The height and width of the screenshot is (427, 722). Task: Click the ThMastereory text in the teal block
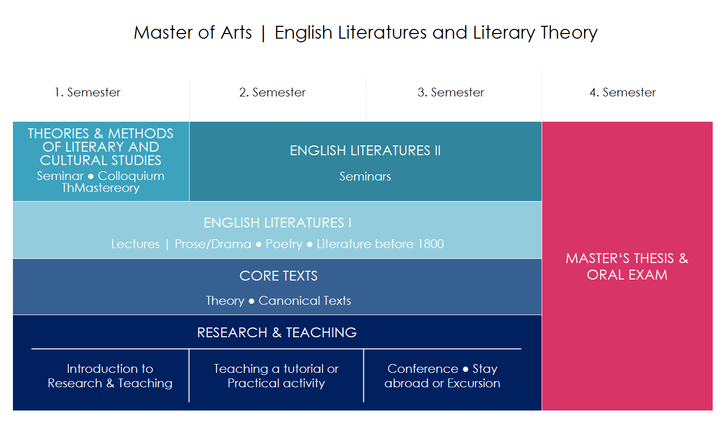point(100,188)
